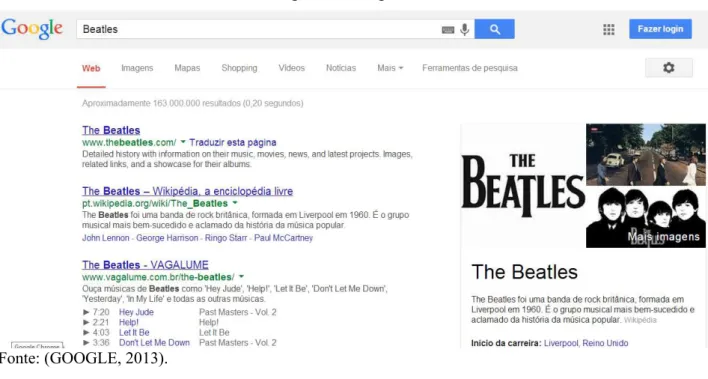Viewport: 708px width, 379px height.
Task: Expand the vagalume.com.br URL dropdown arrow
Action: (x=241, y=276)
